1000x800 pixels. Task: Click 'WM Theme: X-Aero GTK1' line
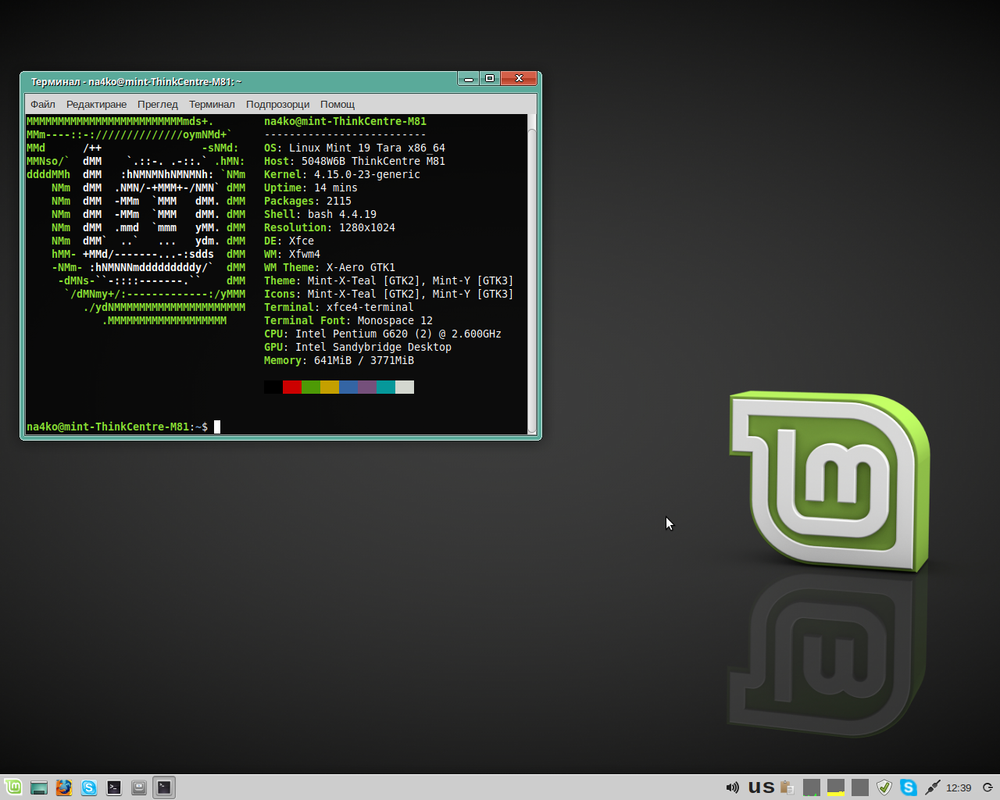point(330,267)
